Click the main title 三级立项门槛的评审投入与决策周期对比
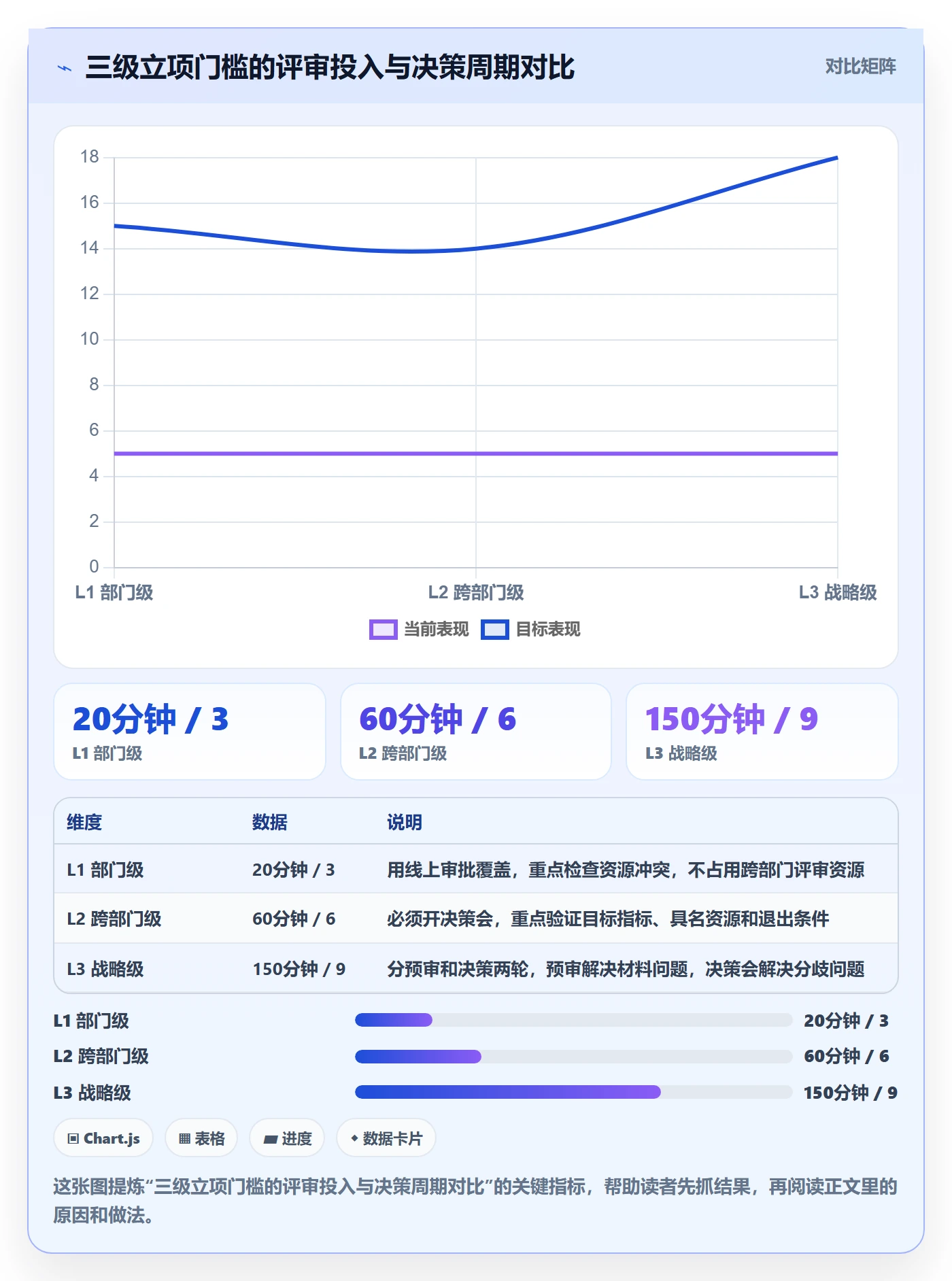952x1281 pixels. pos(330,67)
